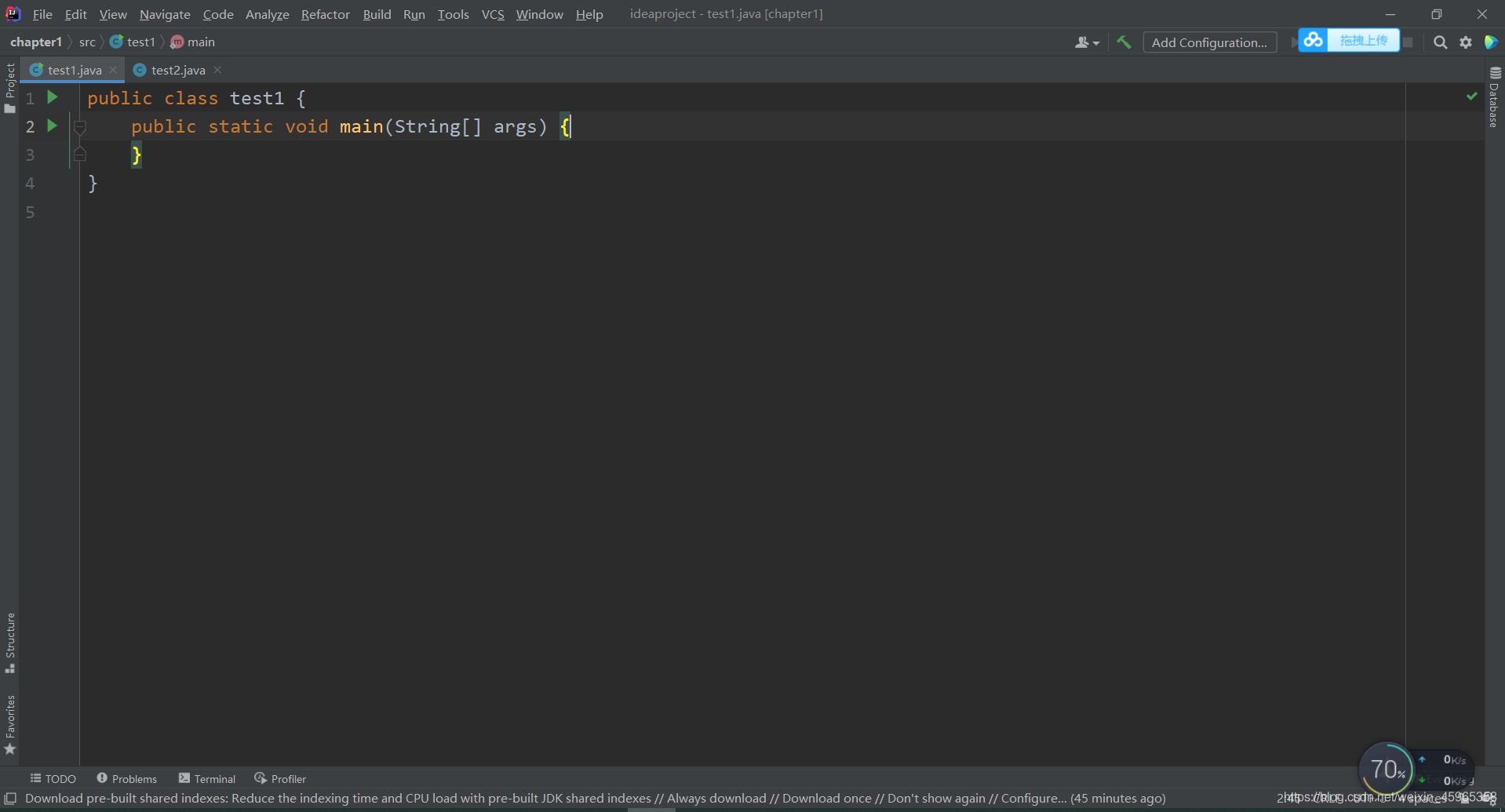
Task: Open Search Everywhere magnifier icon
Action: [1440, 42]
